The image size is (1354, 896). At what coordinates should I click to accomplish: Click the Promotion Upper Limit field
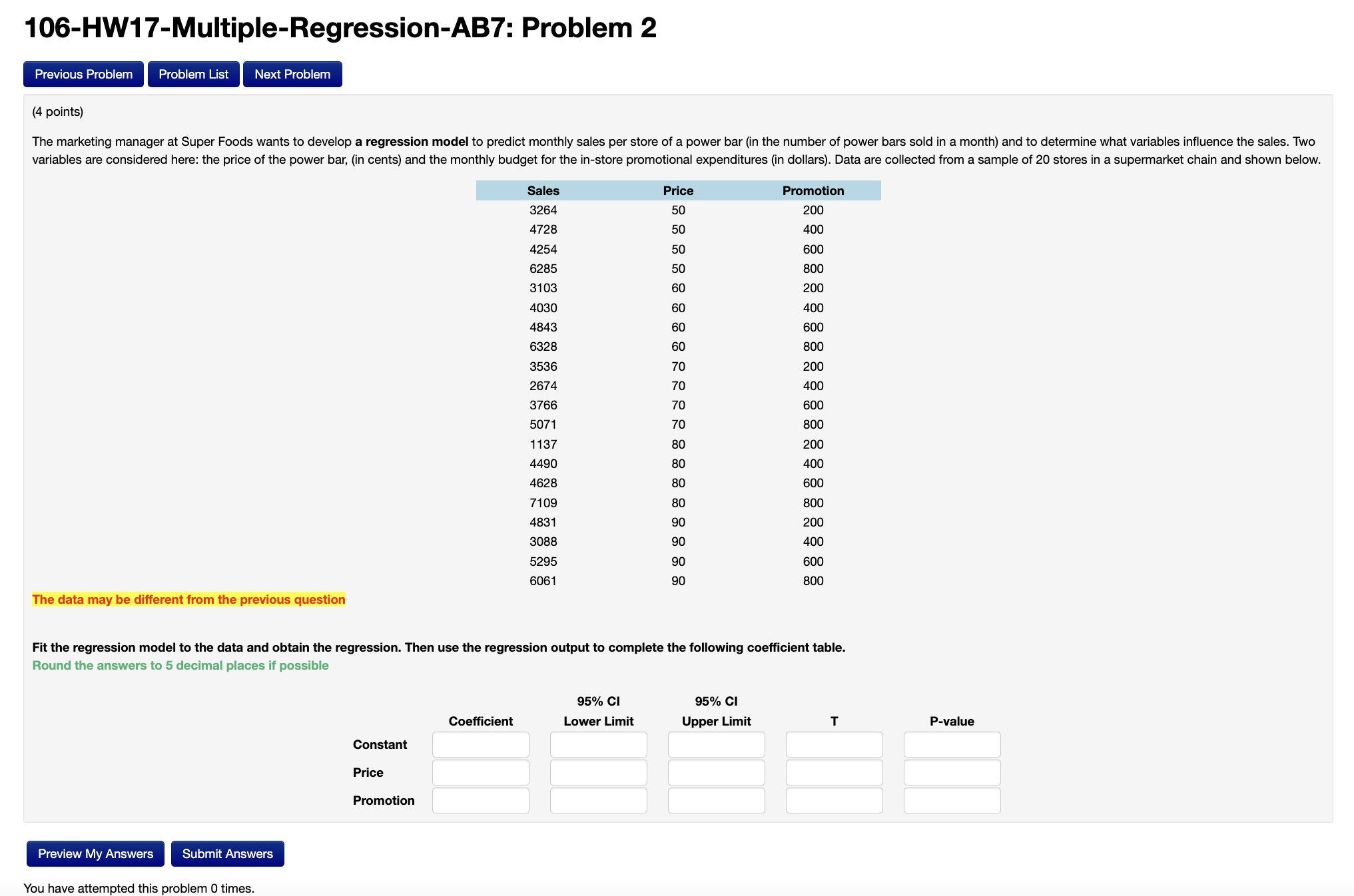click(x=716, y=800)
